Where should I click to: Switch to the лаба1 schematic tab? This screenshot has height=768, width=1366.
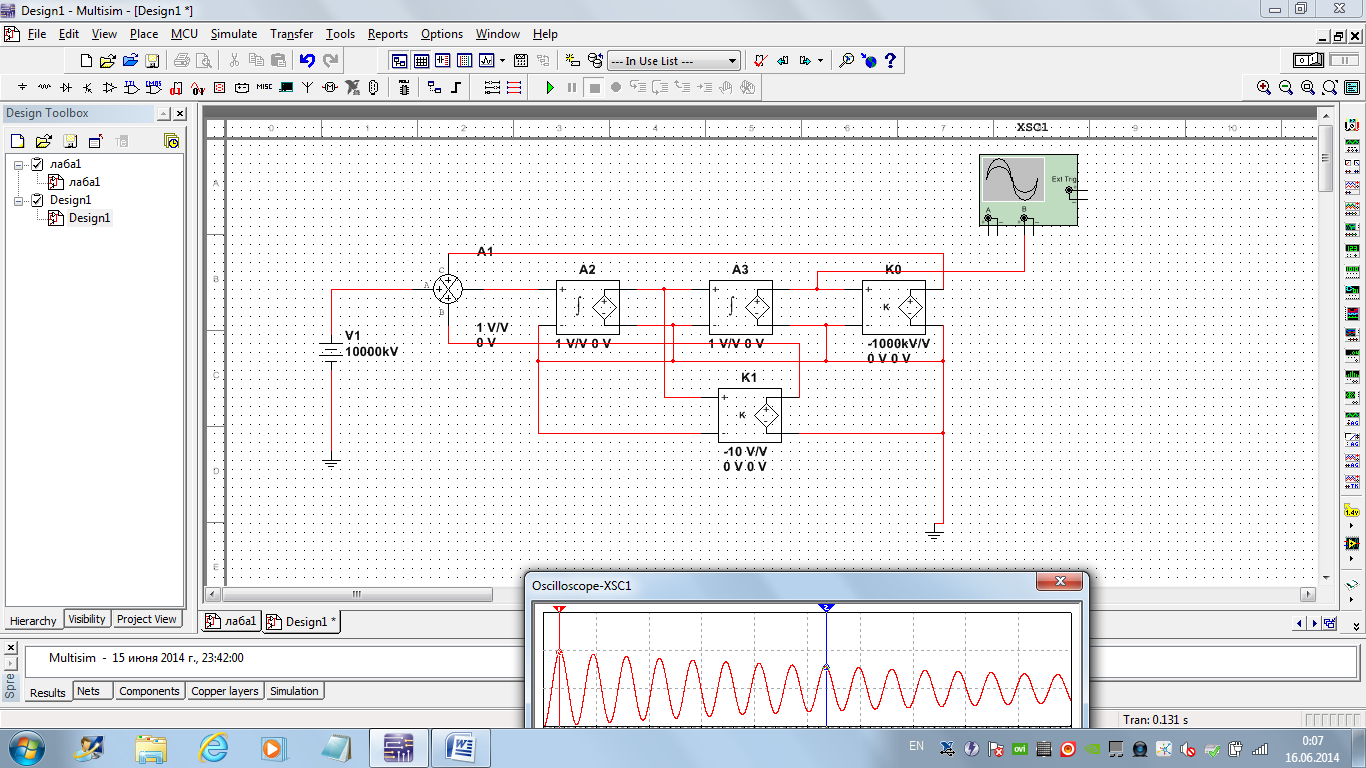coord(231,621)
